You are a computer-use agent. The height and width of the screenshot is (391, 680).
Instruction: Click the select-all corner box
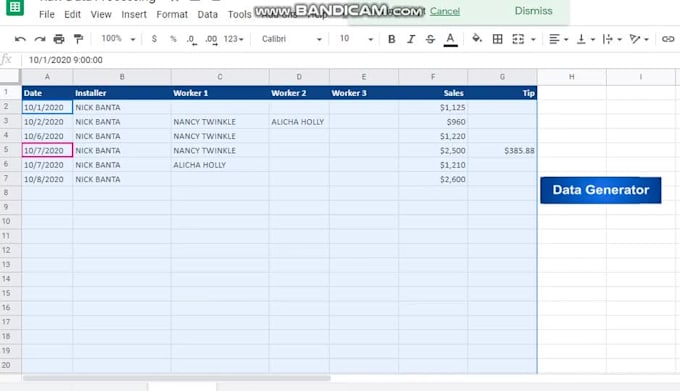click(10, 76)
